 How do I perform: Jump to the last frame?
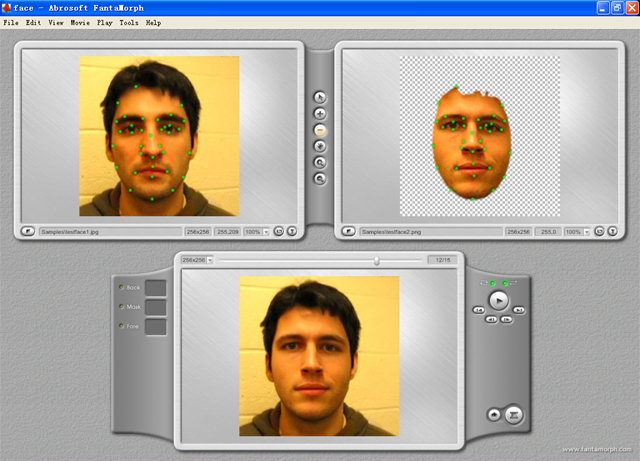(519, 310)
